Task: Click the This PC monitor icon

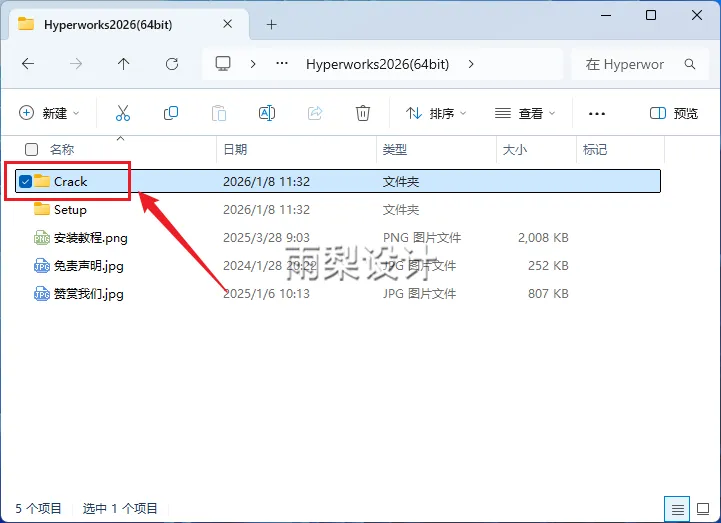Action: (x=223, y=63)
